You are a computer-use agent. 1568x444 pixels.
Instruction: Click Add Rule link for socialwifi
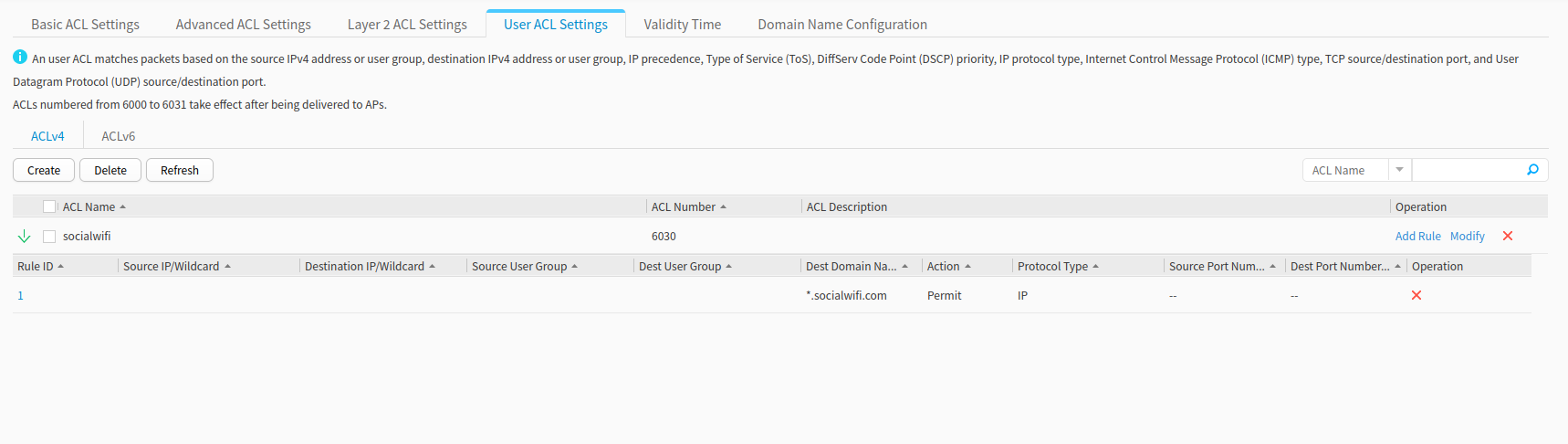click(1417, 236)
